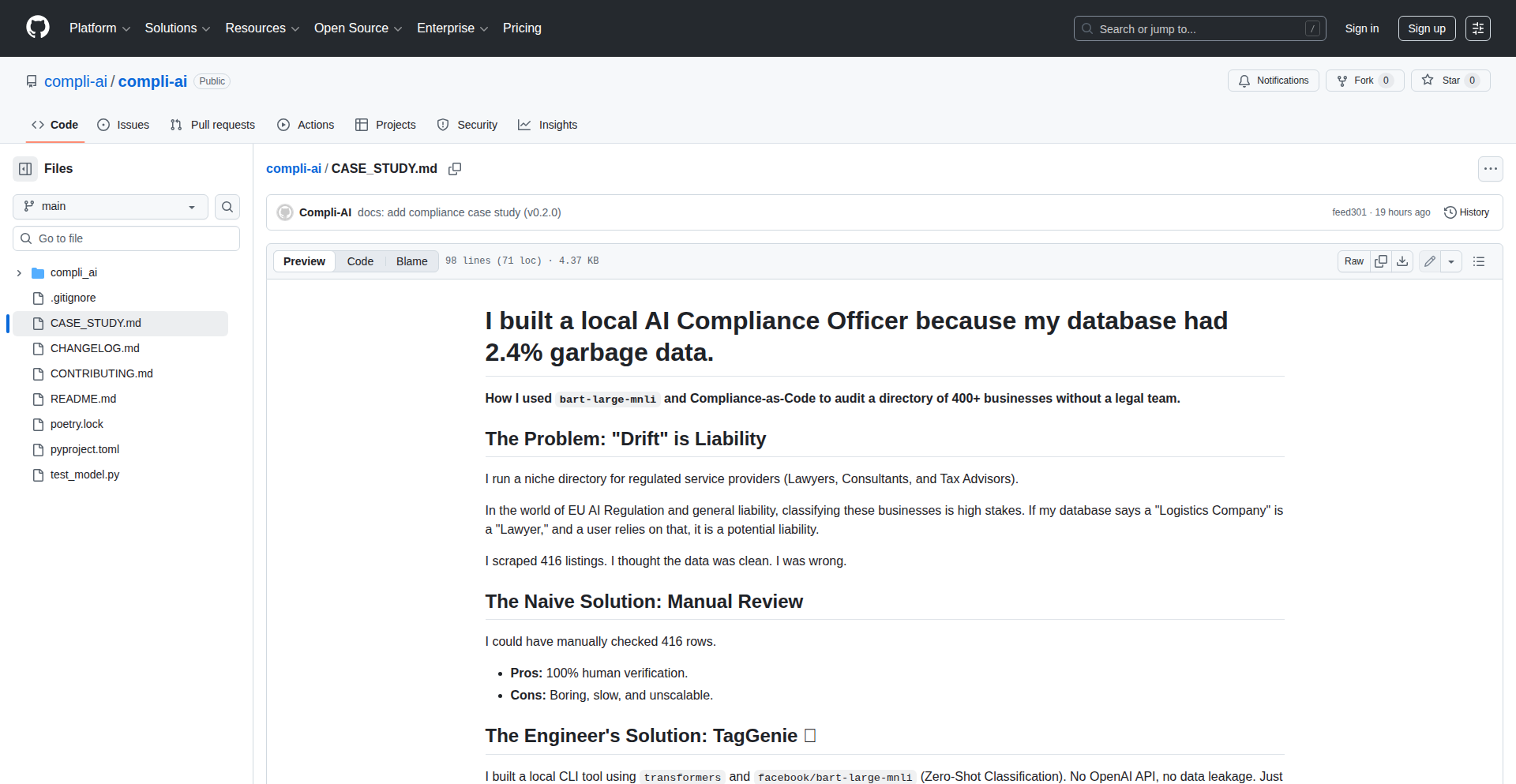Open the more file actions ellipsis
This screenshot has height=784, width=1516.
1490,169
